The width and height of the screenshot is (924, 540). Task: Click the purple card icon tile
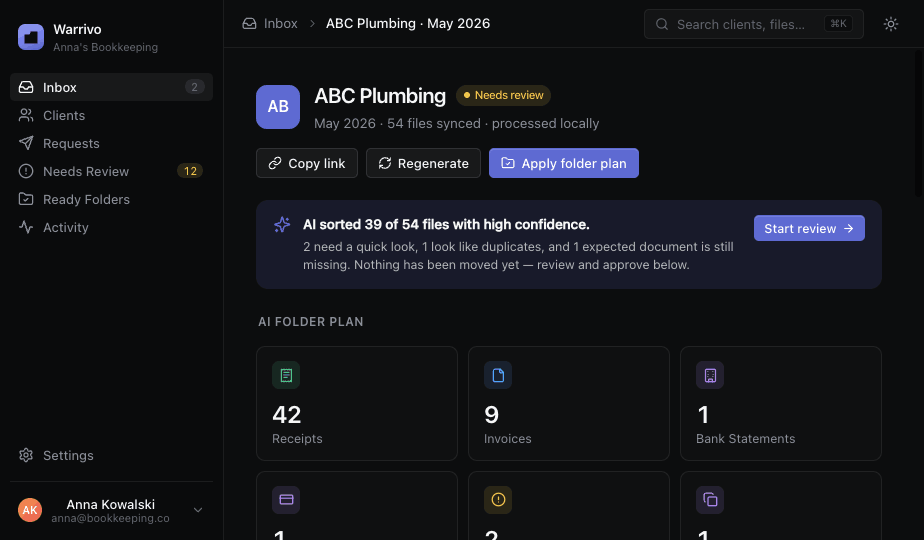286,500
